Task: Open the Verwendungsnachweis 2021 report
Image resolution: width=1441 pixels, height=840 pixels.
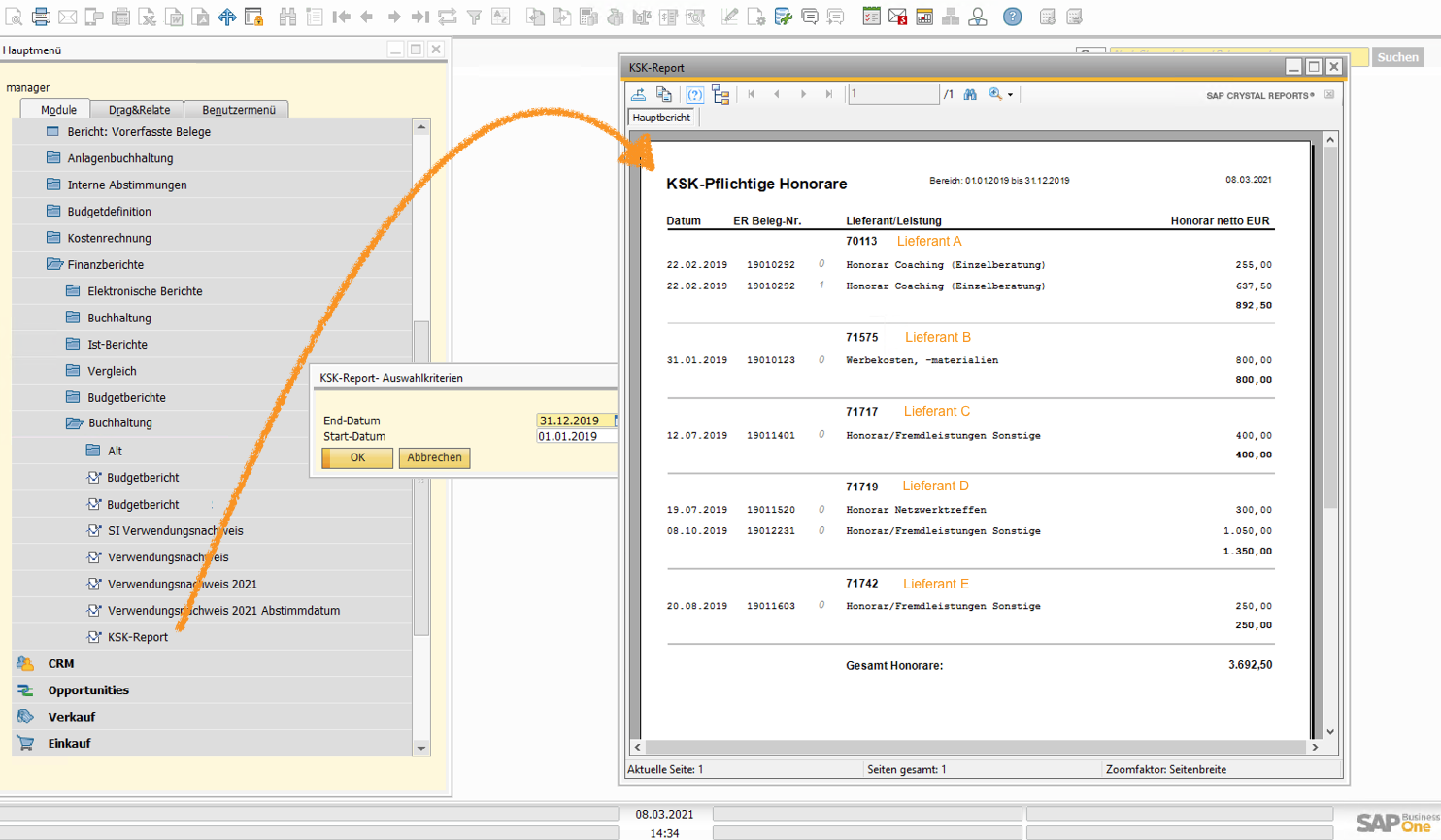Action: [x=182, y=584]
